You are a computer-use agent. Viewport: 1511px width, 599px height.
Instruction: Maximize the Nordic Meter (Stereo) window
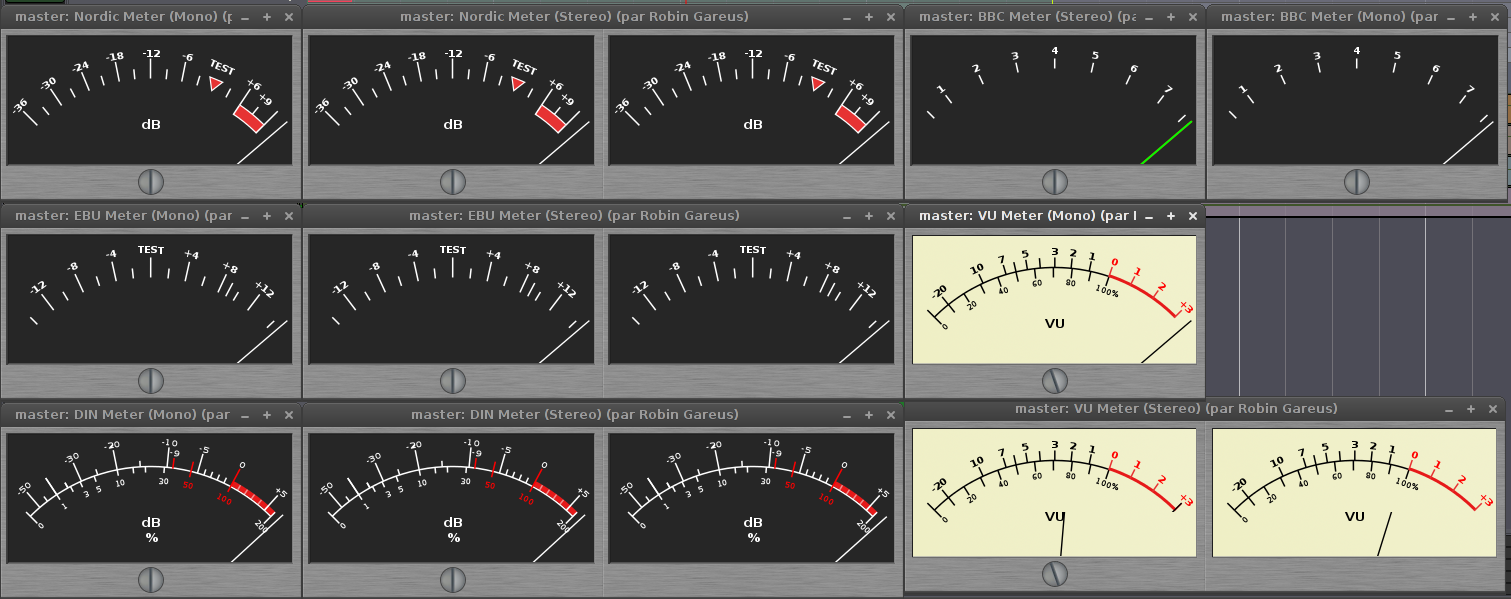click(869, 18)
